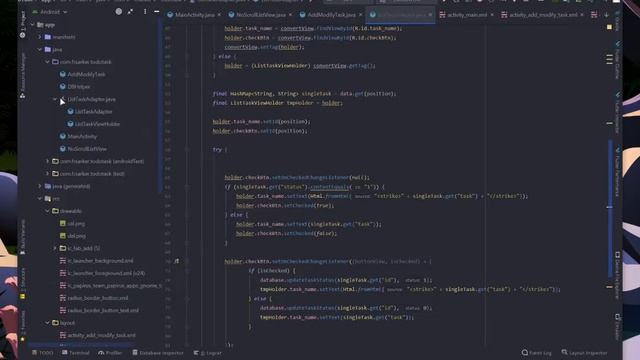Image resolution: width=640 pixels, height=360 pixels.
Task: Collapse the layout folder
Action: coord(47,322)
